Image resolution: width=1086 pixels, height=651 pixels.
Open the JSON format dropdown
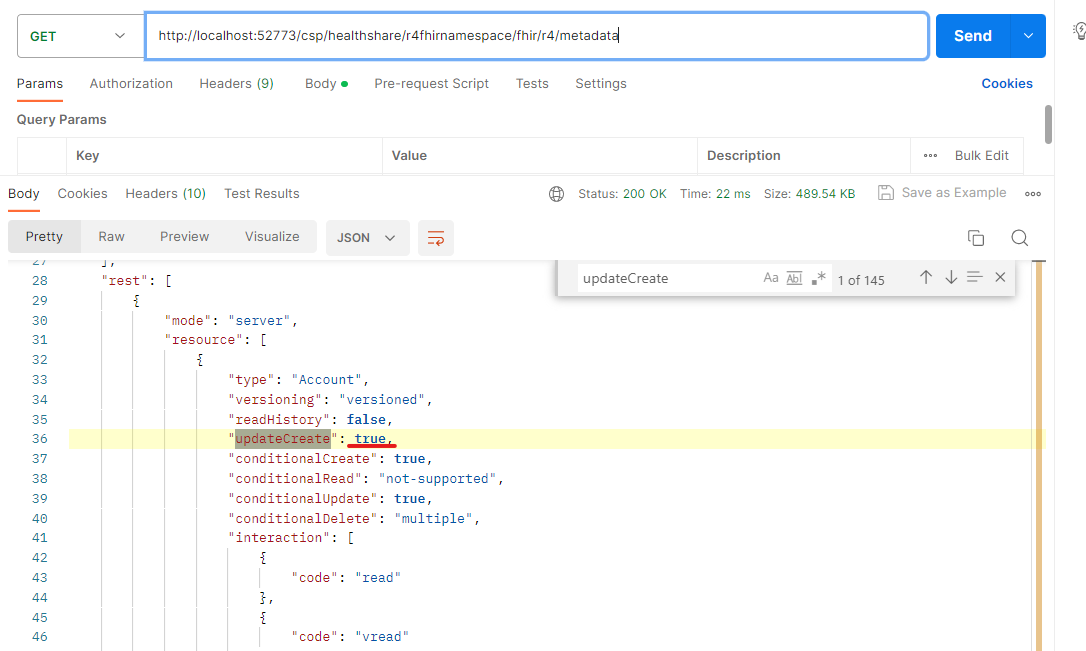click(367, 237)
